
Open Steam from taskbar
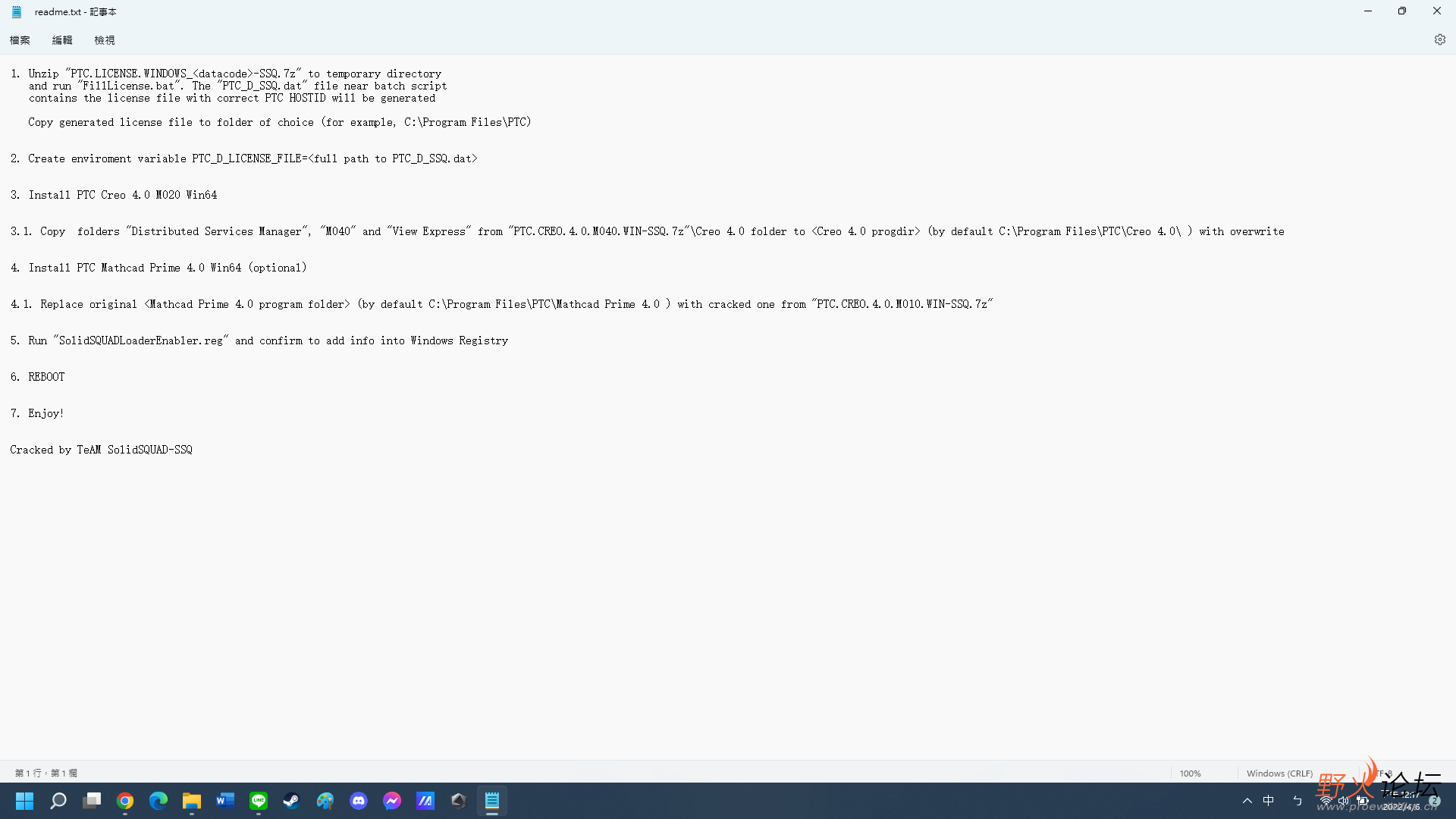coord(292,801)
